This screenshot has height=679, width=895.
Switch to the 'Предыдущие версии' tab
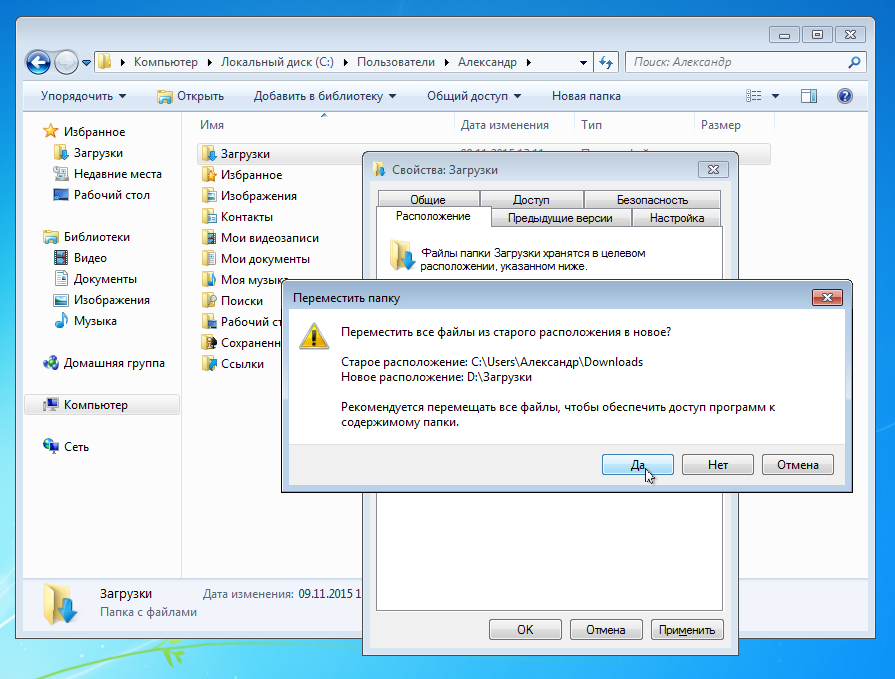click(x=561, y=218)
